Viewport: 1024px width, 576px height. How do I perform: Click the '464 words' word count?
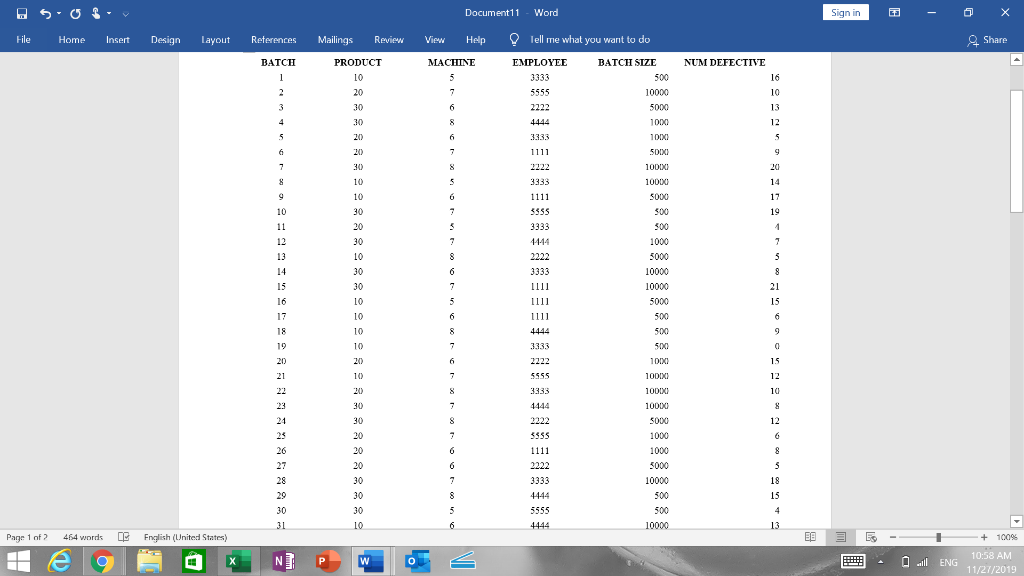click(x=83, y=537)
